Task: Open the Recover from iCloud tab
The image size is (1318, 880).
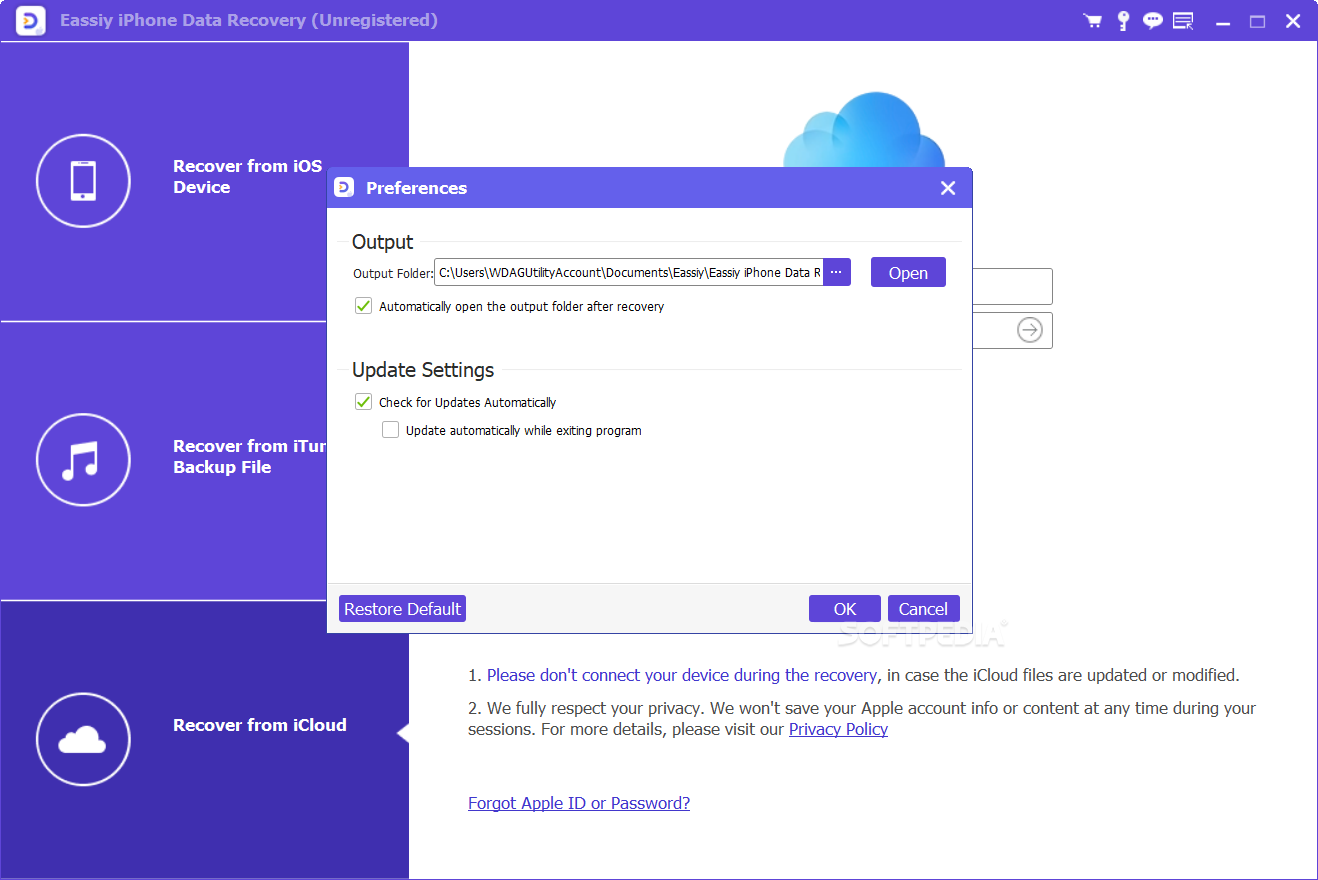Action: tap(204, 740)
